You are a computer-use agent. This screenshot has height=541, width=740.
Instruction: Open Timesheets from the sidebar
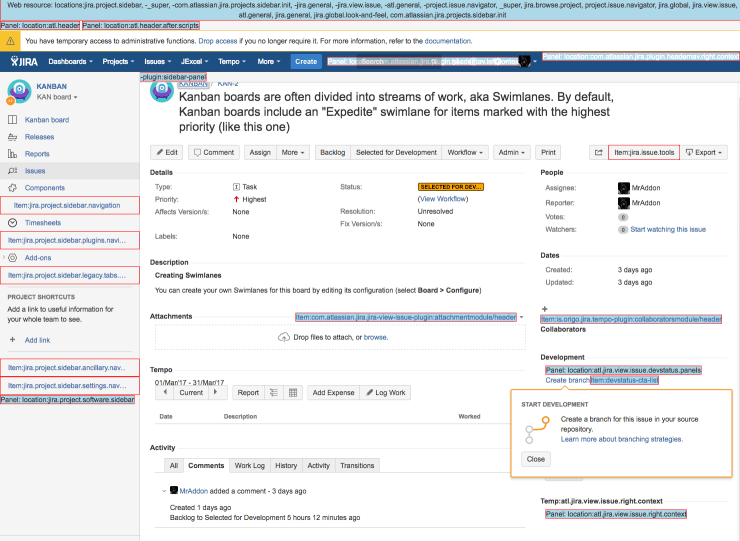(x=42, y=222)
